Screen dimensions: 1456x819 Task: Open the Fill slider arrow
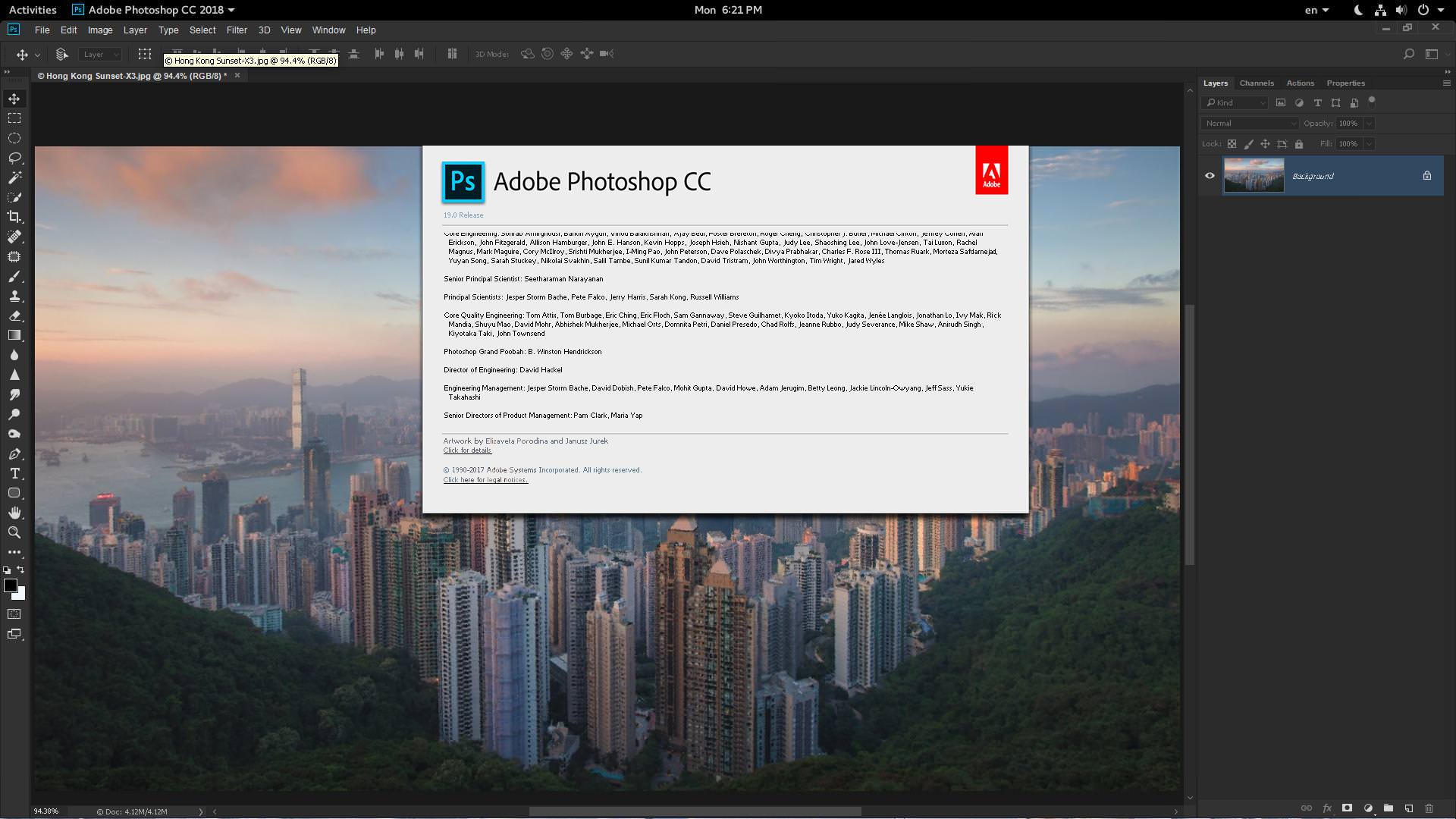click(x=1369, y=143)
